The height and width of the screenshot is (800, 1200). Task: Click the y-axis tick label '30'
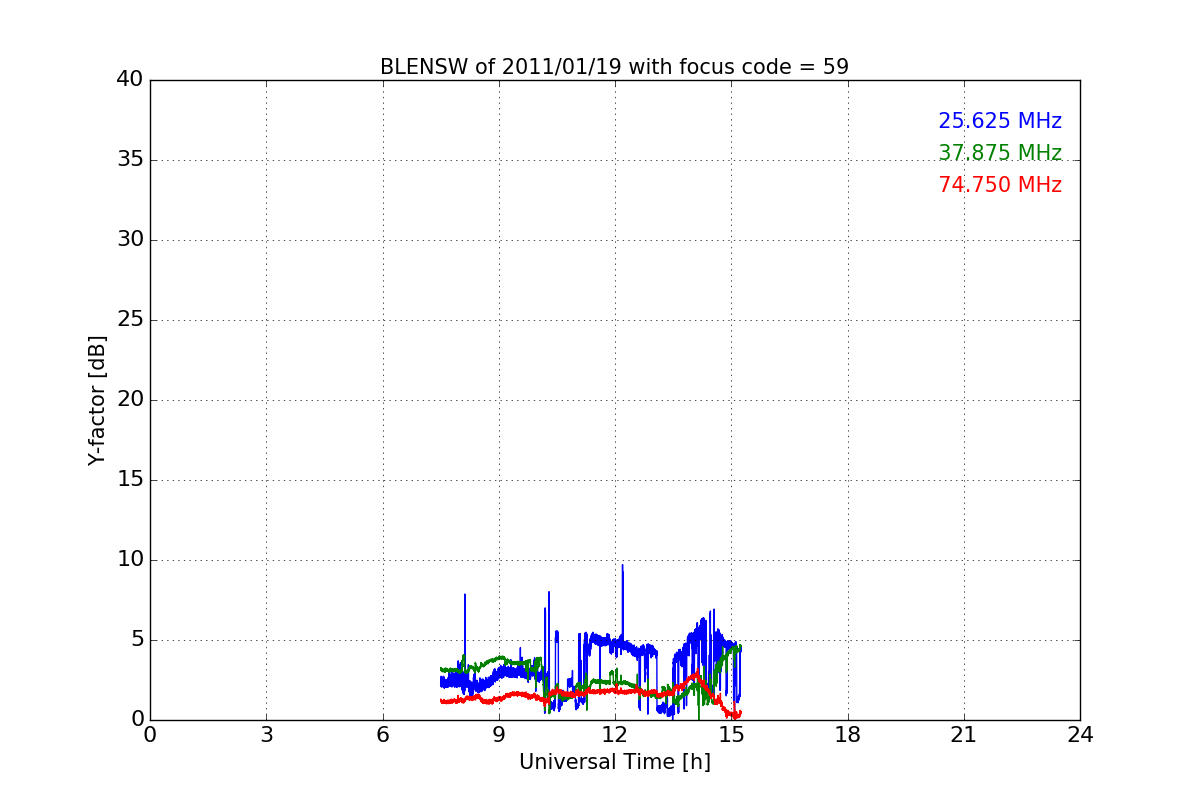[130, 240]
